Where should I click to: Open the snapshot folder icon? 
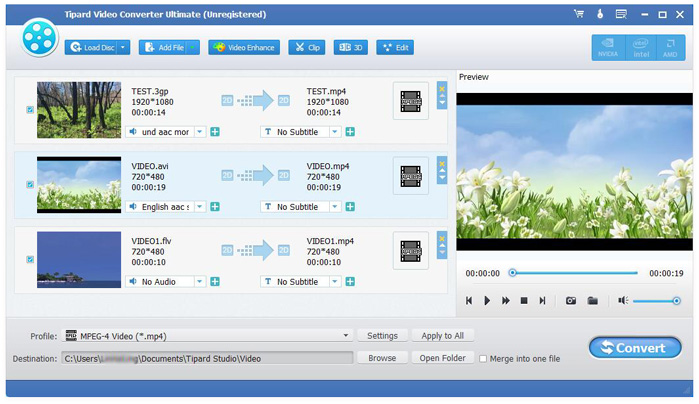[592, 301]
